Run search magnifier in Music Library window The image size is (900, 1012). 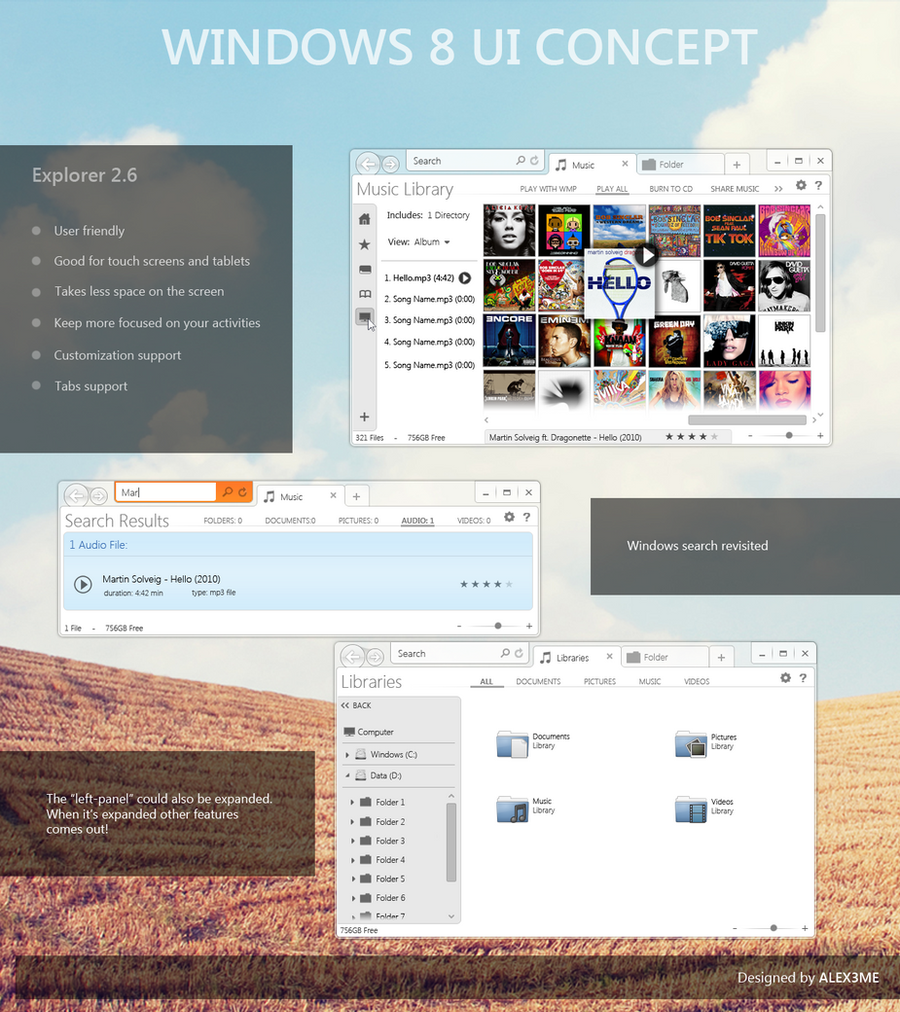pos(520,161)
